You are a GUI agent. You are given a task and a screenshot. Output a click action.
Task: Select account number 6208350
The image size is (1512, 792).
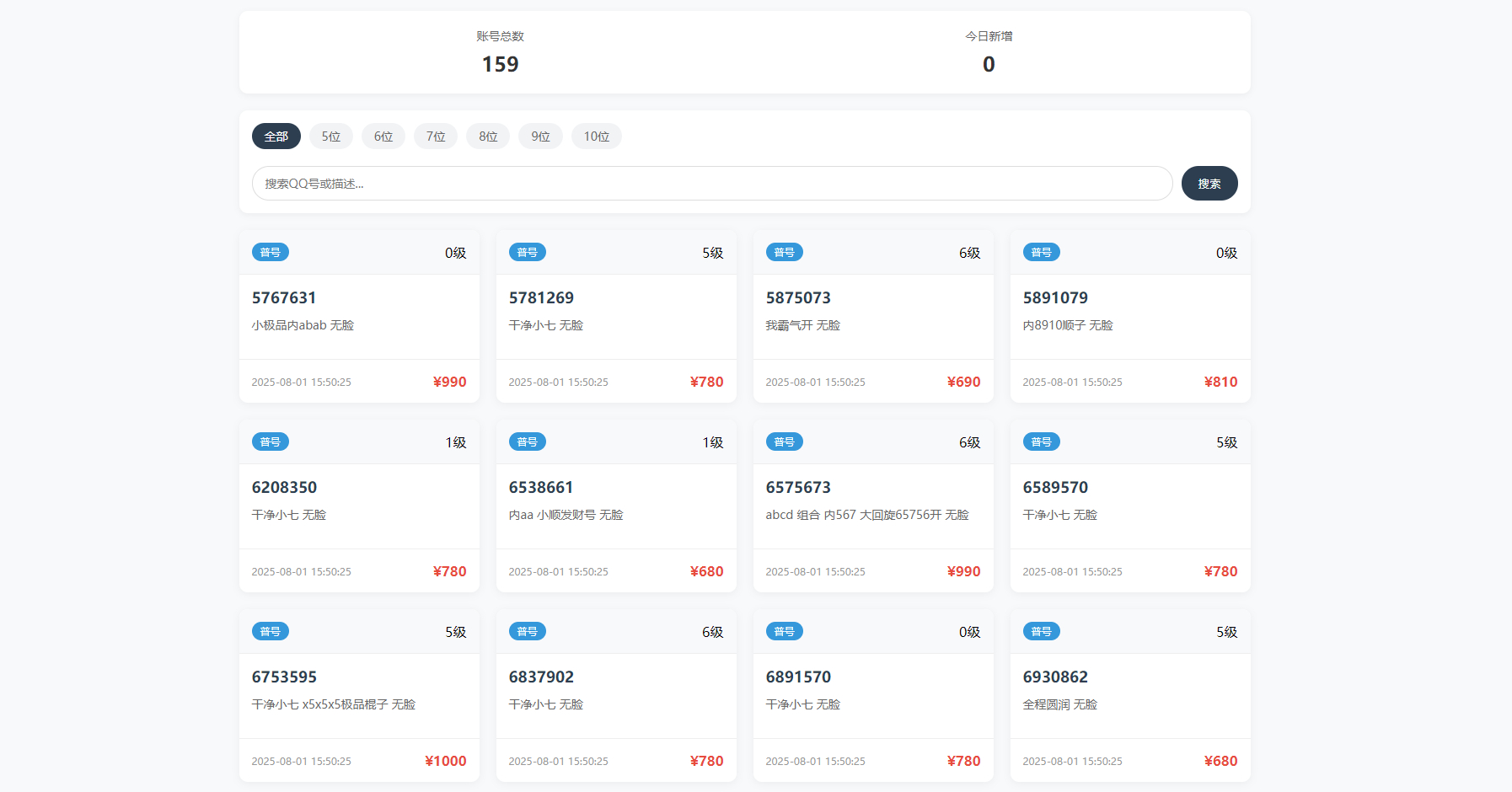[284, 487]
